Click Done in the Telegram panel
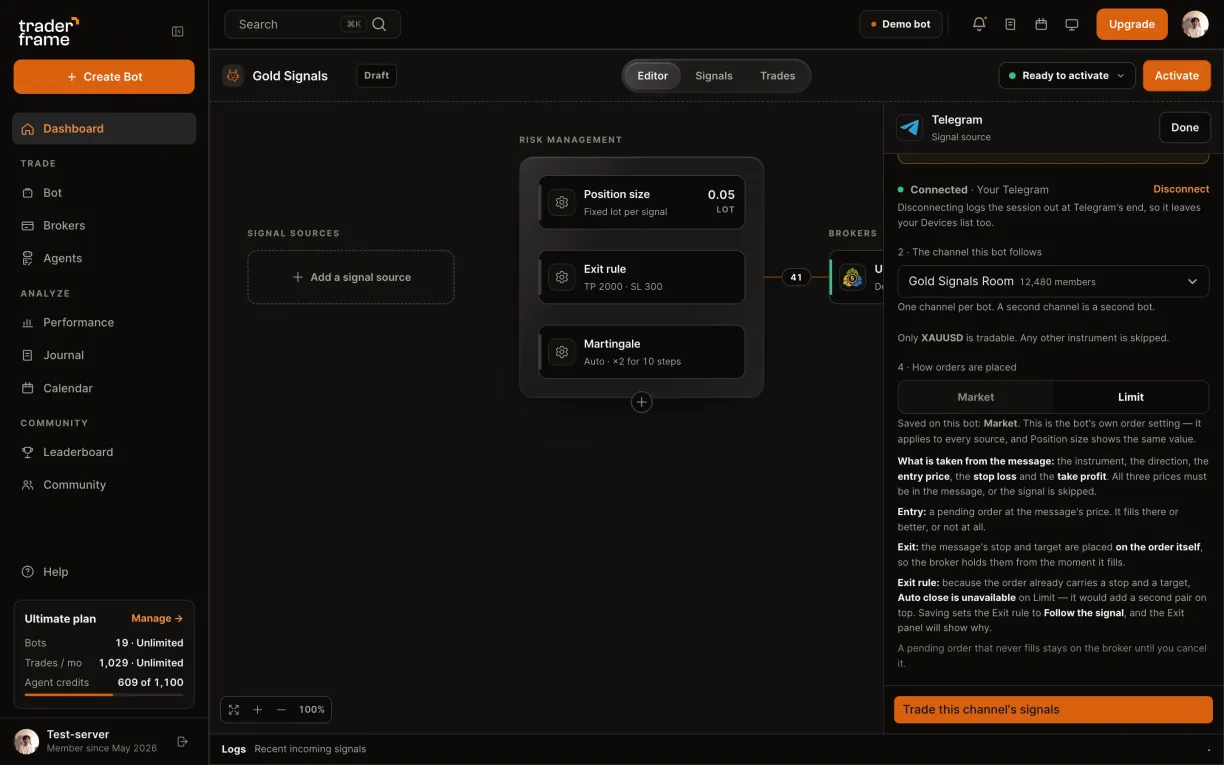Viewport: 1224px width, 765px height. (x=1185, y=128)
